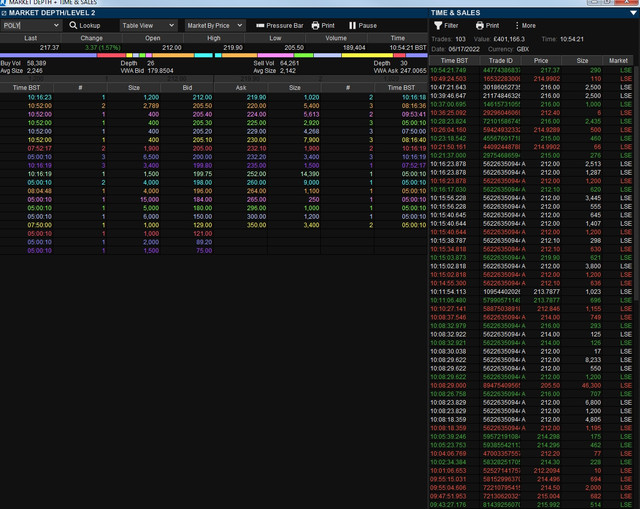Viewport: 640px width, 509px height.
Task: Click the cyan segment on the bid pressure bar
Action: click(203, 55)
